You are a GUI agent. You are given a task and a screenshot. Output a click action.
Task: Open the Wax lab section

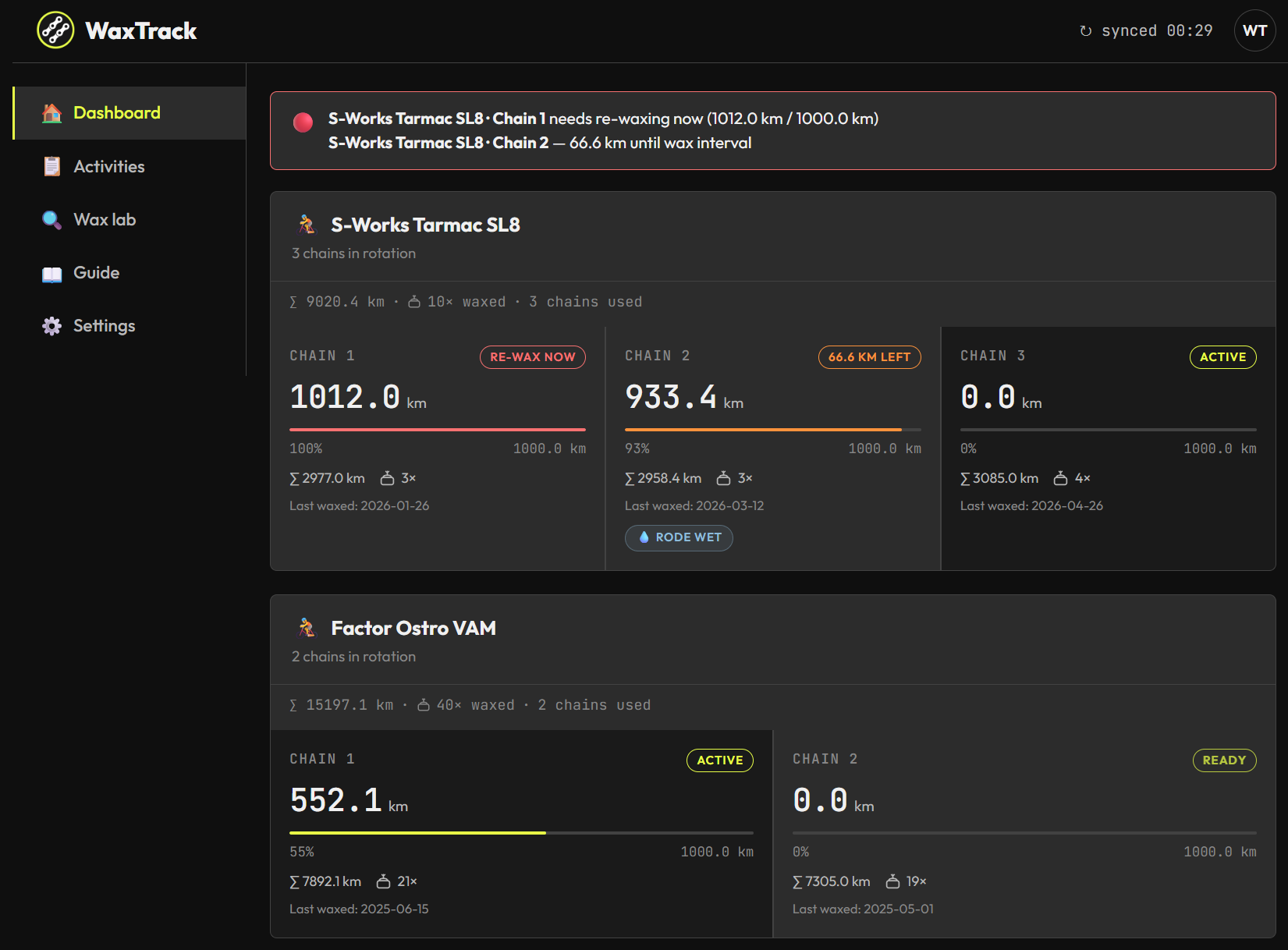click(x=130, y=220)
